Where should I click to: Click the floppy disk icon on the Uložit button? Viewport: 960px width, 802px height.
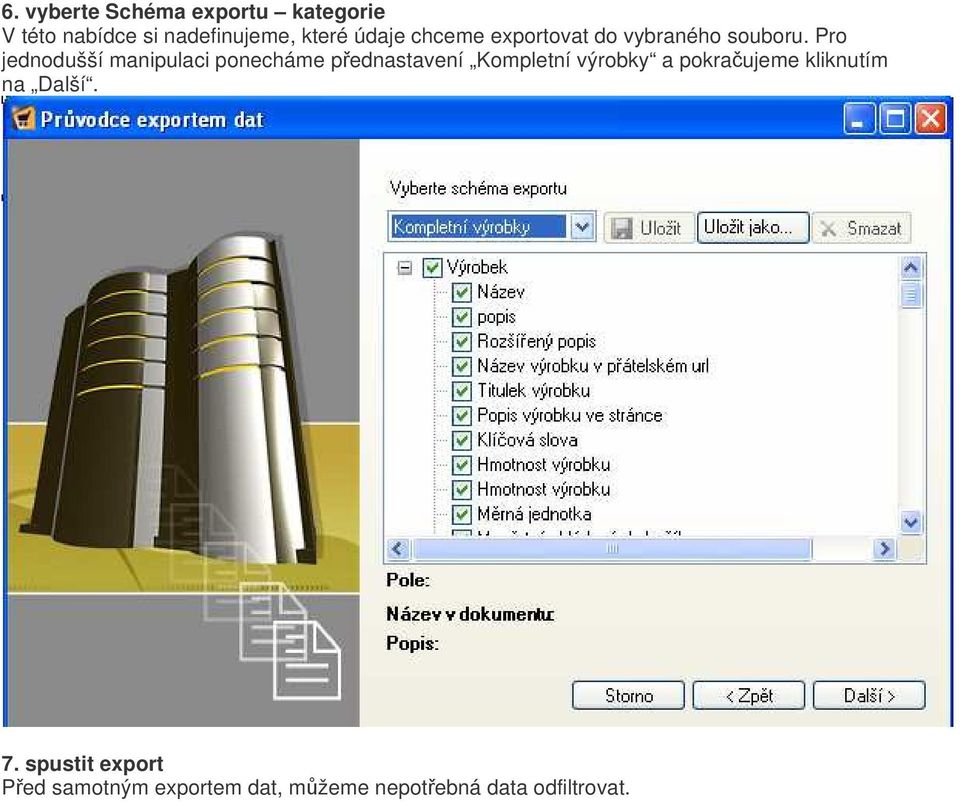[621, 228]
